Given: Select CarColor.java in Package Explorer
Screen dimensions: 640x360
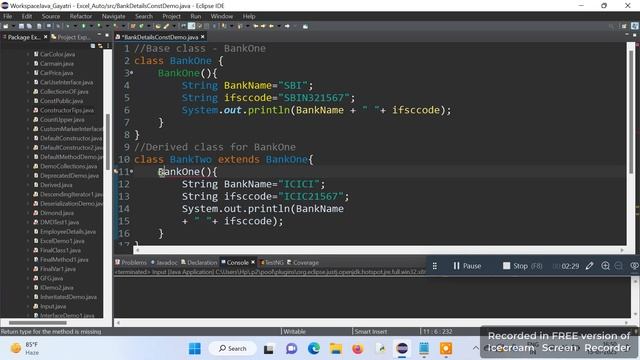Looking at the screenshot, I should (x=57, y=54).
